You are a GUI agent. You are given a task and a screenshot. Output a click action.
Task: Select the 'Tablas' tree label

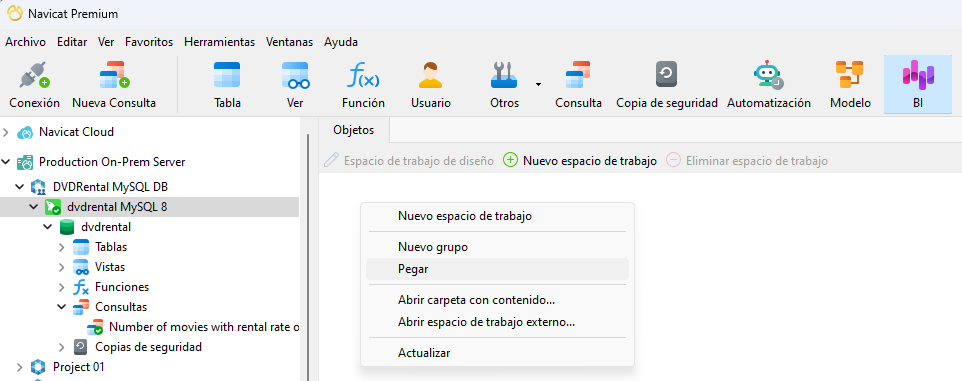coord(111,247)
